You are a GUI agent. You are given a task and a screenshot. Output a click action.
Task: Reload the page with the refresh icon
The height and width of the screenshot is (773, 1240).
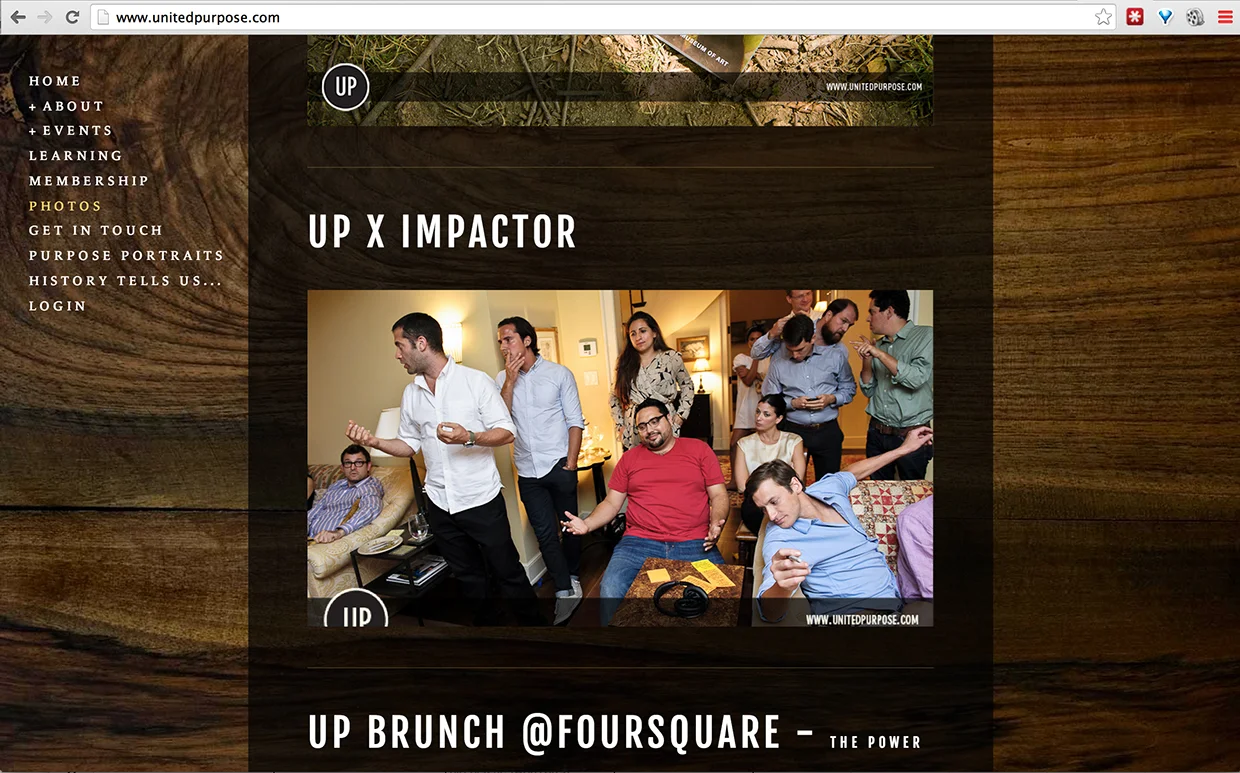(72, 17)
